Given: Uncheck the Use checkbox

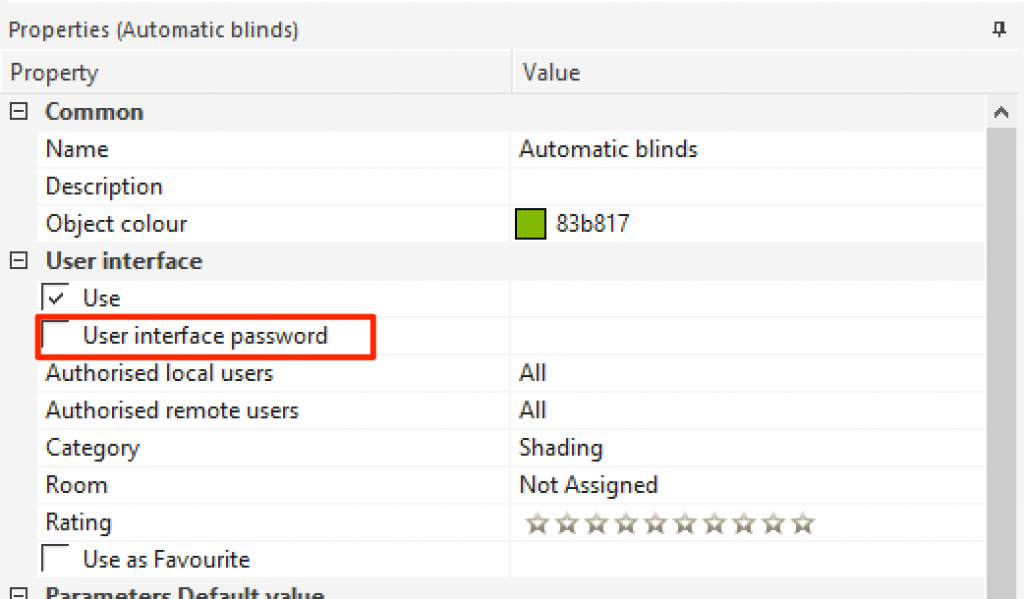Looking at the screenshot, I should coord(56,298).
